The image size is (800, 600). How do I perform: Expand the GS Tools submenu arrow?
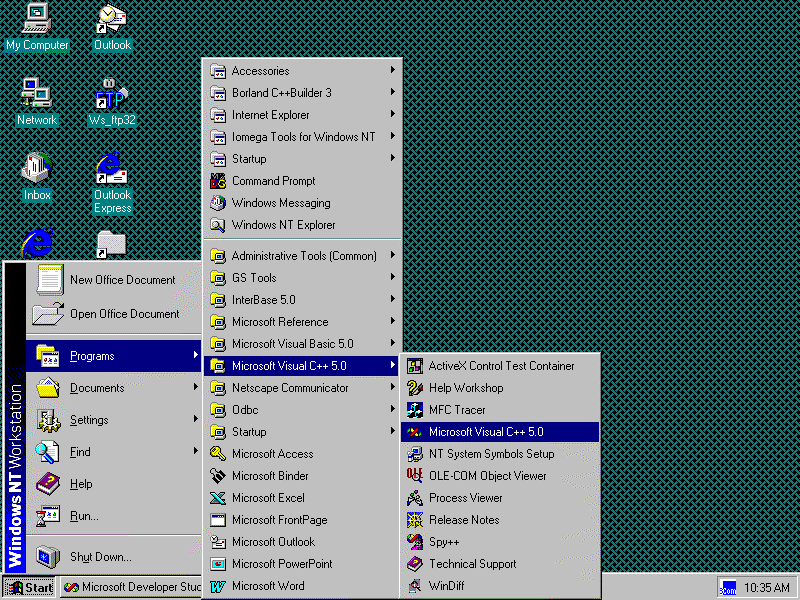click(392, 277)
